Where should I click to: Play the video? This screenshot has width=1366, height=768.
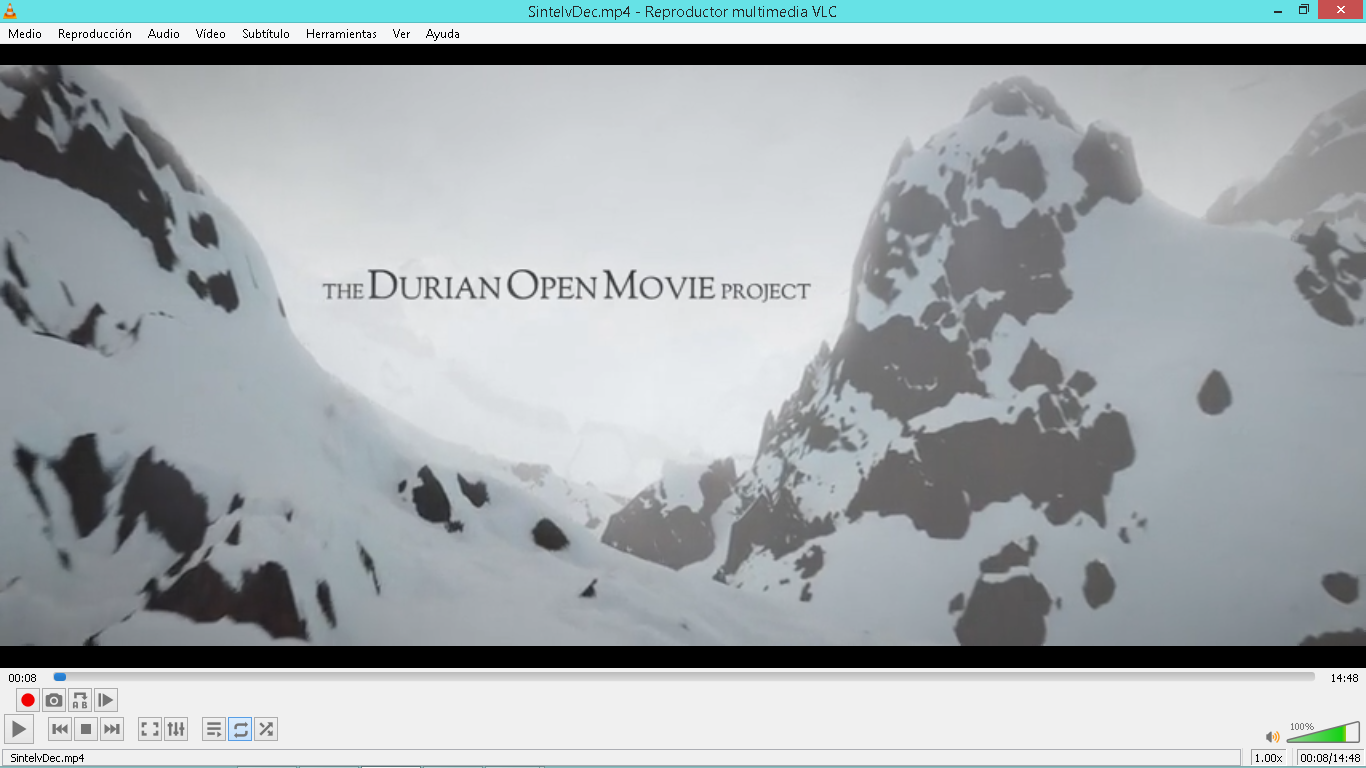pyautogui.click(x=19, y=729)
